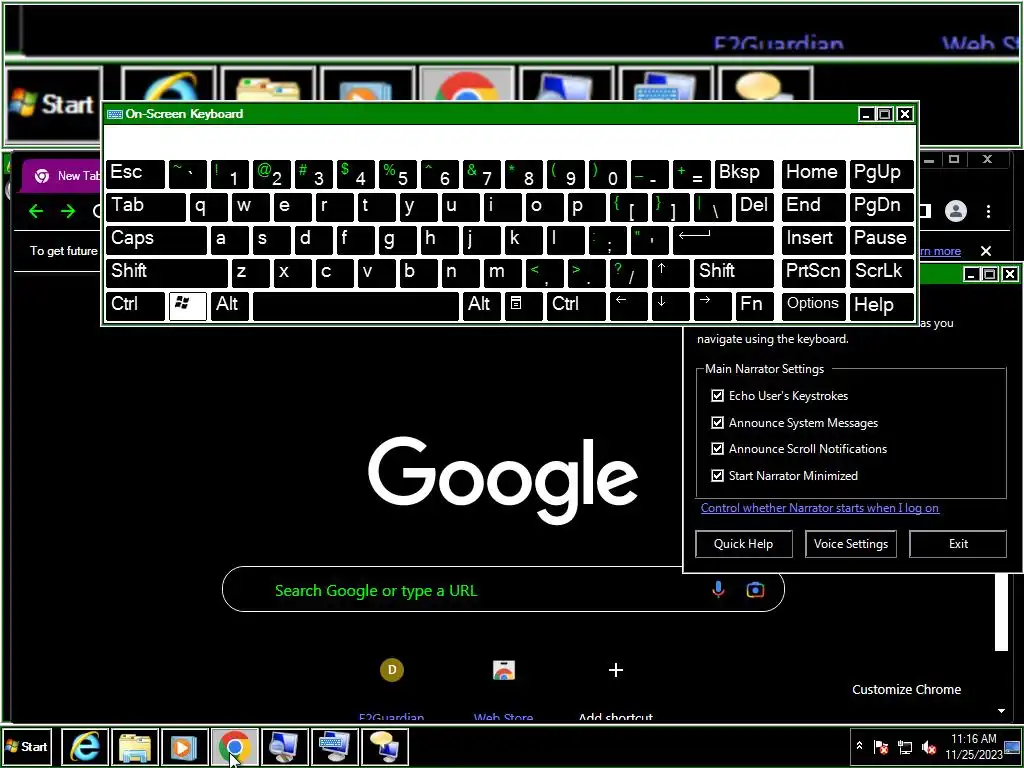1024x768 pixels.
Task: Toggle the ScrLk key
Action: [881, 273]
